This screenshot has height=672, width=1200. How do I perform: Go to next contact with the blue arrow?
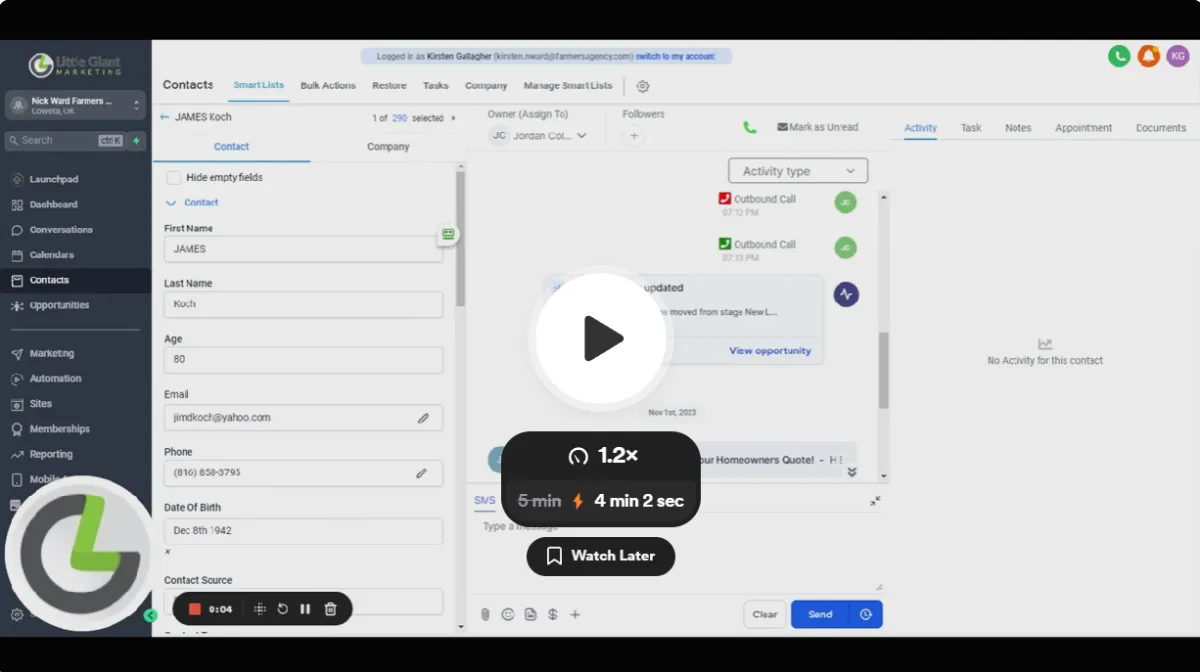point(453,118)
